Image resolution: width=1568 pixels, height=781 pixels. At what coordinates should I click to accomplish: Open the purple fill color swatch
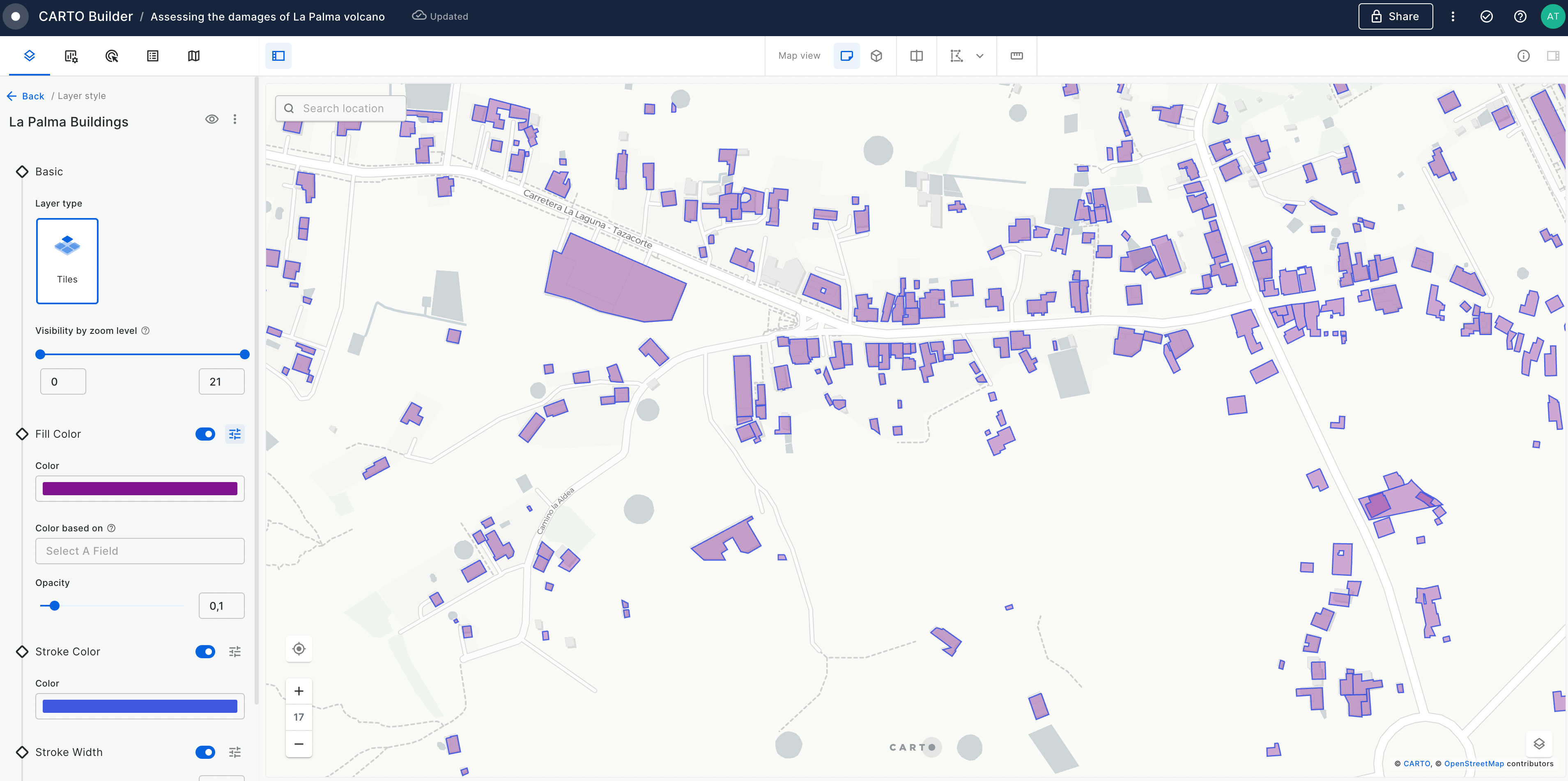140,489
